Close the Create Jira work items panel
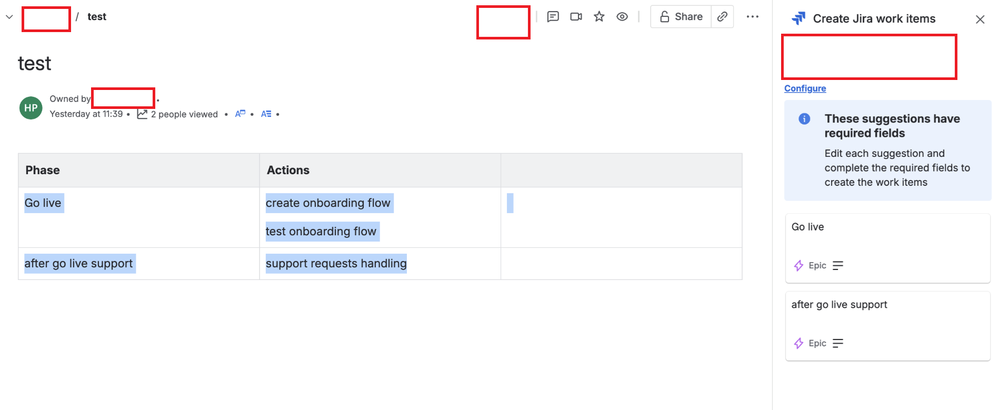Image resolution: width=999 pixels, height=410 pixels. [x=980, y=19]
